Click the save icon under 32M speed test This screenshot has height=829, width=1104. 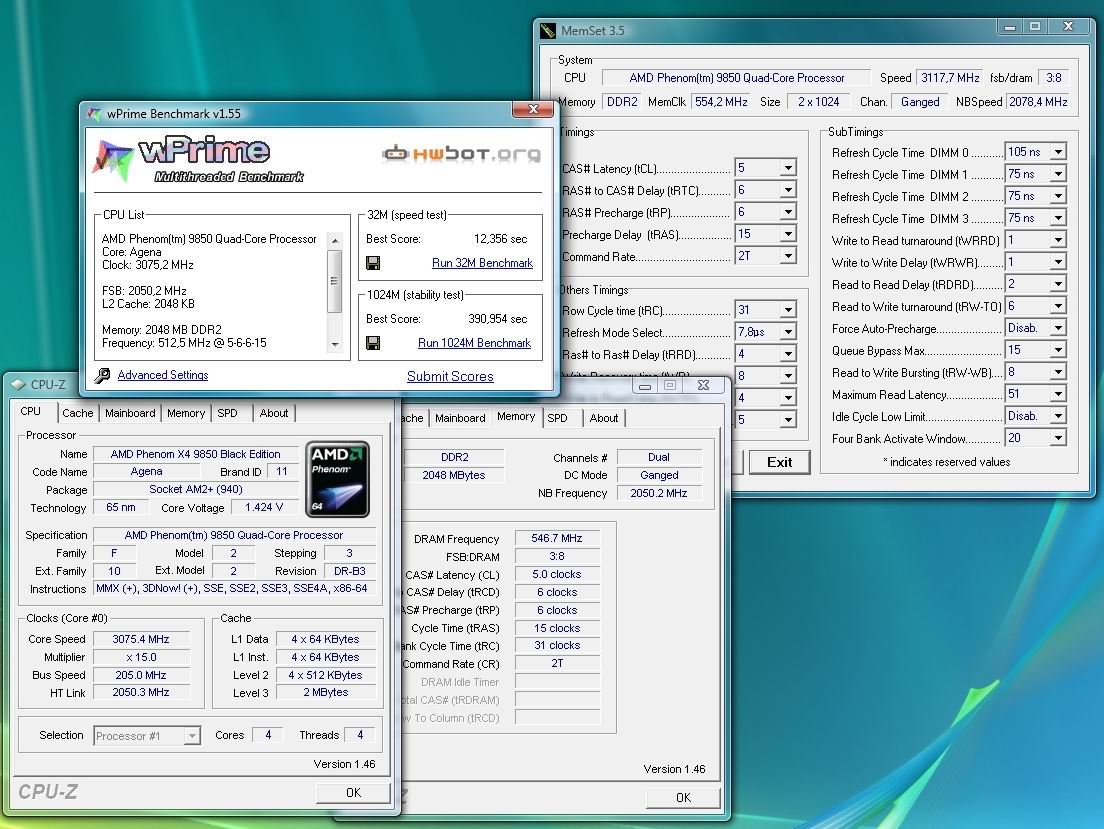(373, 263)
